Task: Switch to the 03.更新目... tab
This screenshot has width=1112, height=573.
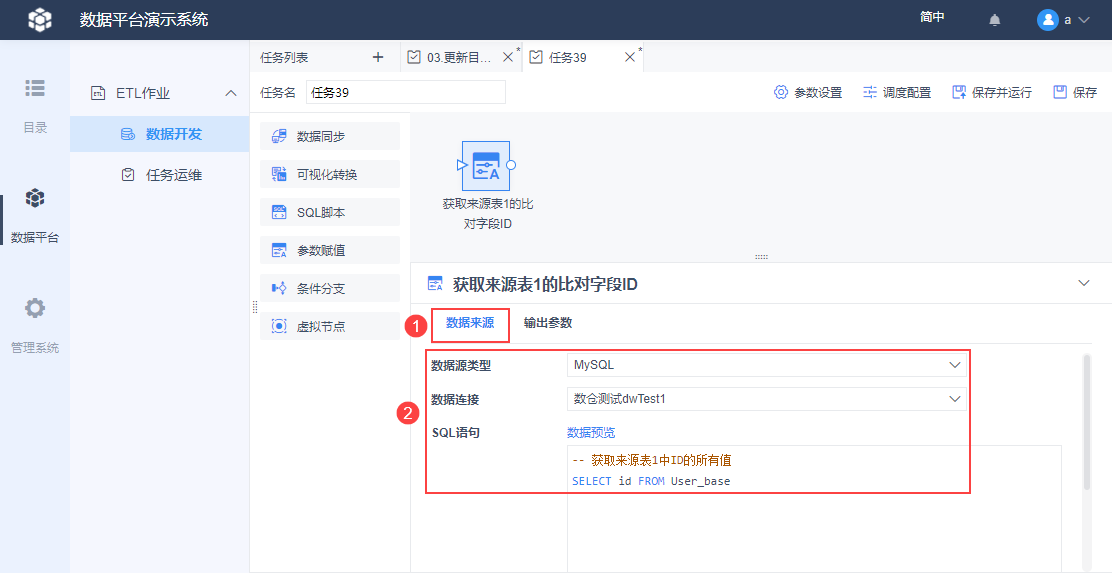Action: tap(459, 58)
